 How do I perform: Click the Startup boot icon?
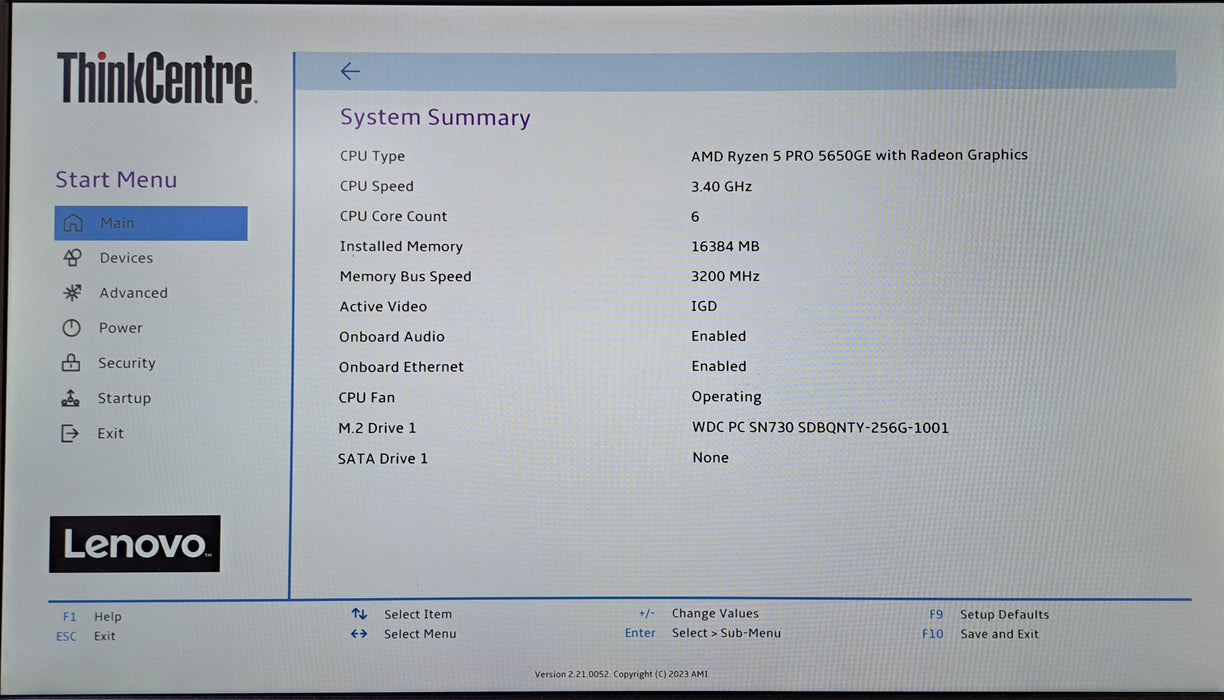(70, 398)
